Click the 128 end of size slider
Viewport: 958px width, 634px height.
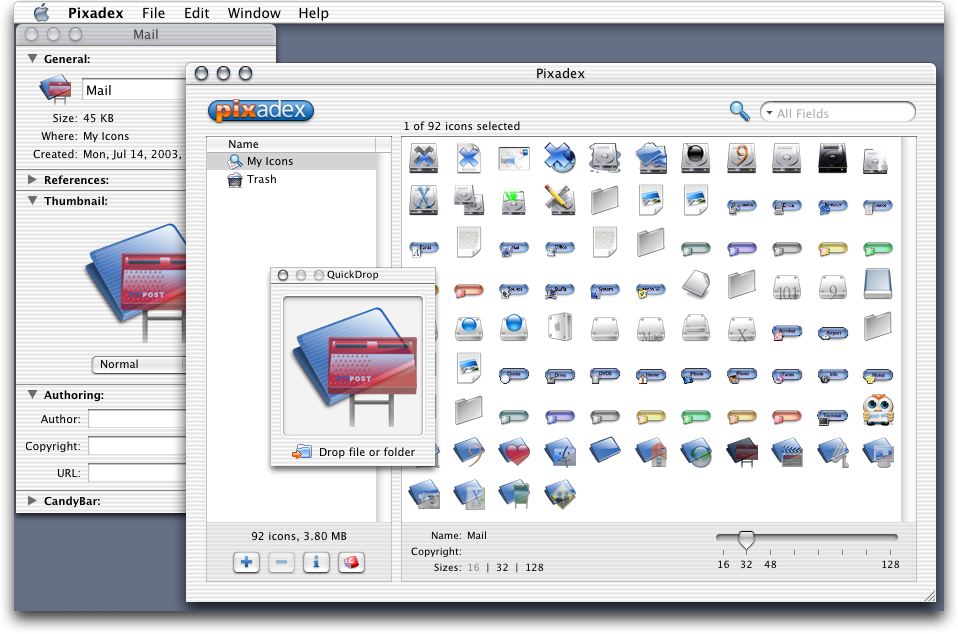point(890,564)
